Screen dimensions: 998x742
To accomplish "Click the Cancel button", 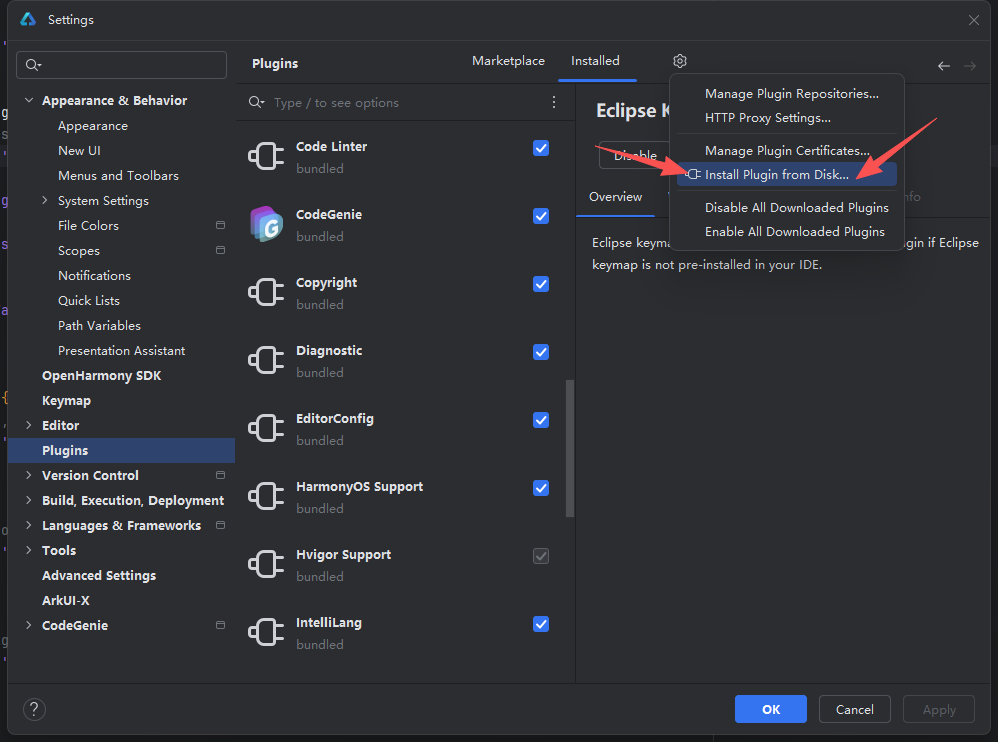I will 855,709.
